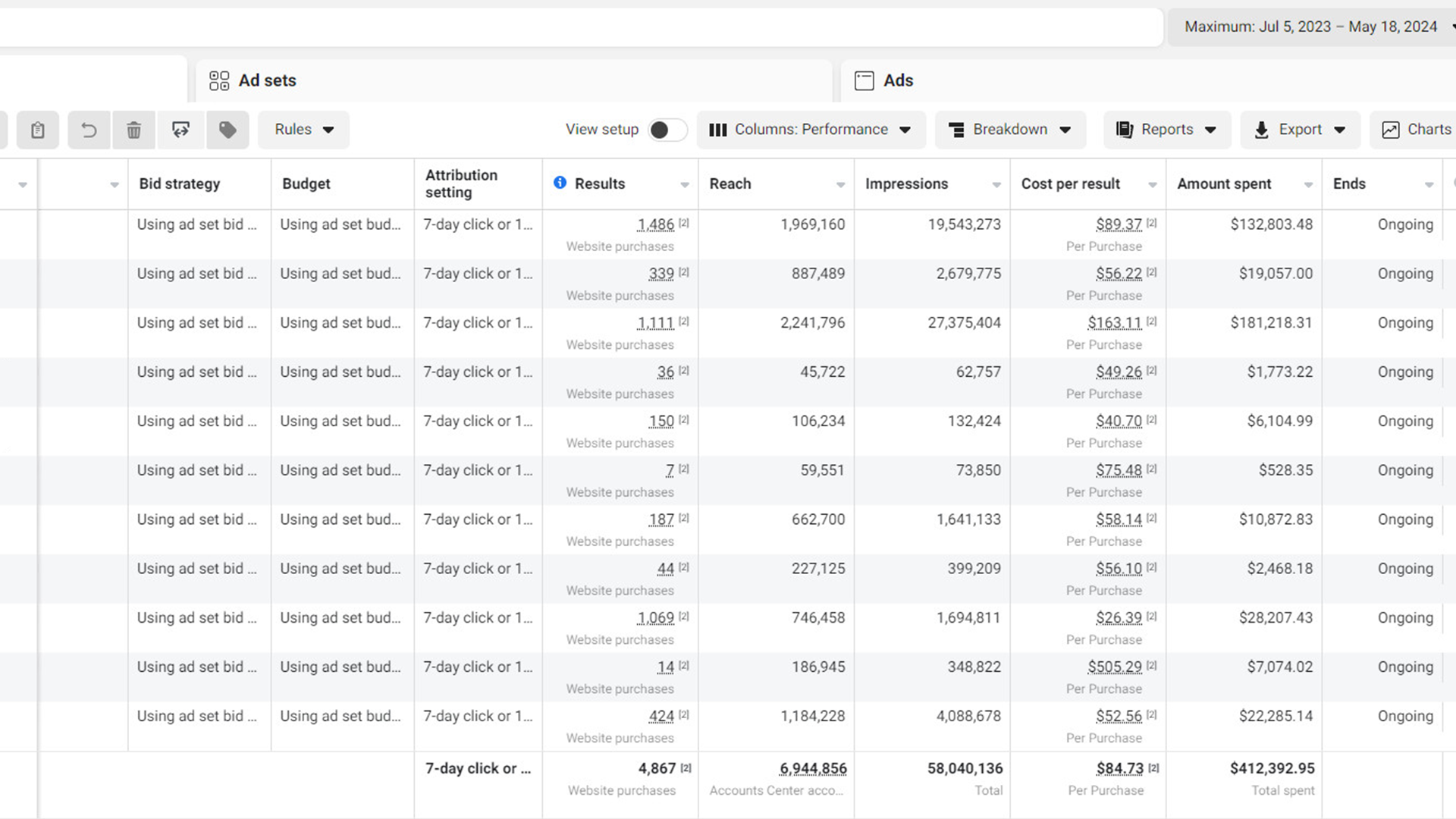The width and height of the screenshot is (1456, 819).
Task: Click the undo arrow icon
Action: tap(89, 130)
